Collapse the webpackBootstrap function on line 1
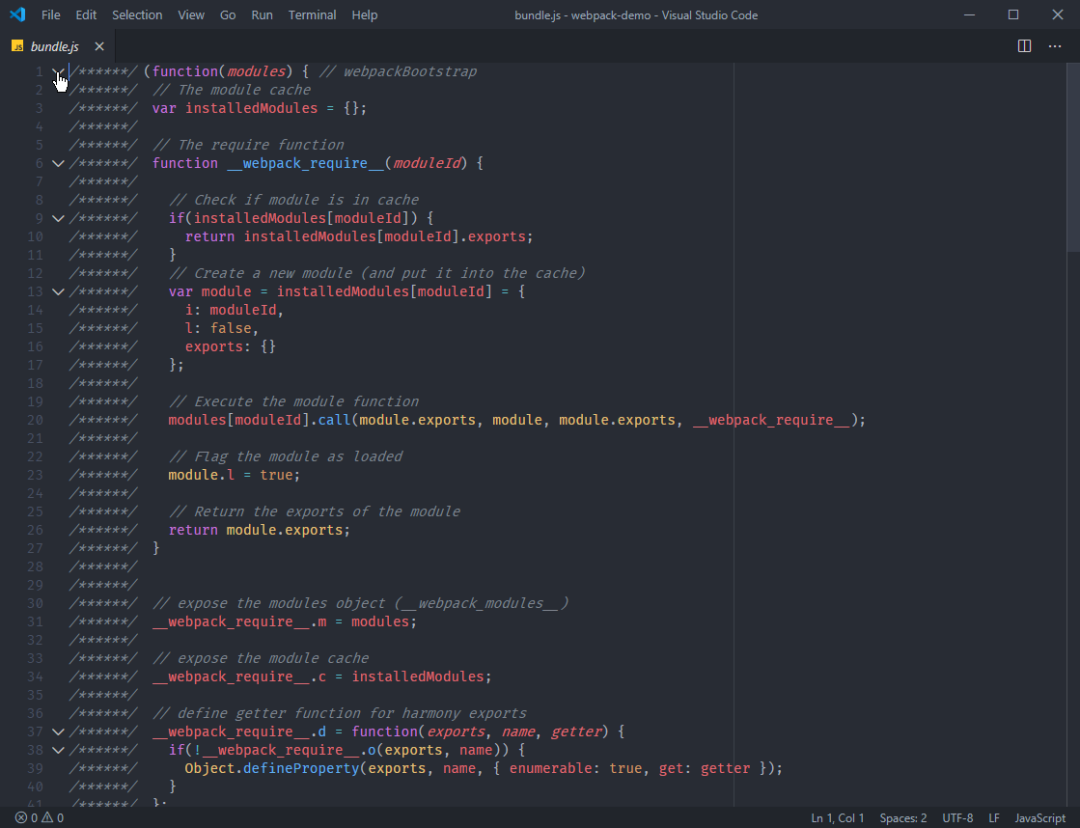Image resolution: width=1080 pixels, height=828 pixels. (57, 71)
